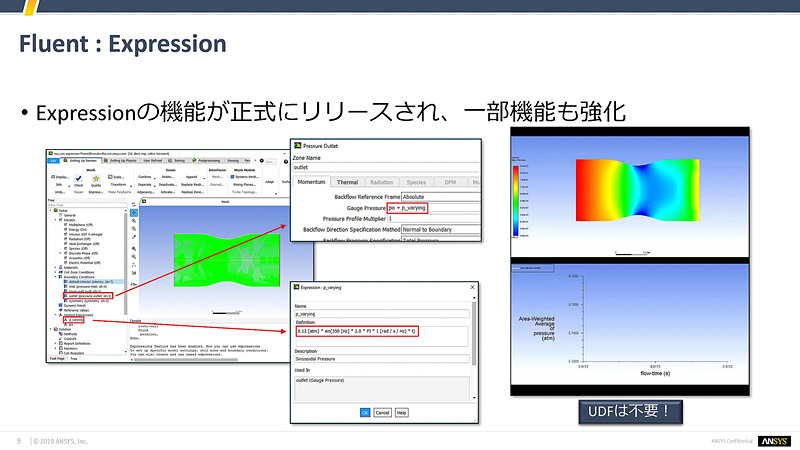Click the Delete... button in Zones group
800x450 pixels.
point(167,177)
